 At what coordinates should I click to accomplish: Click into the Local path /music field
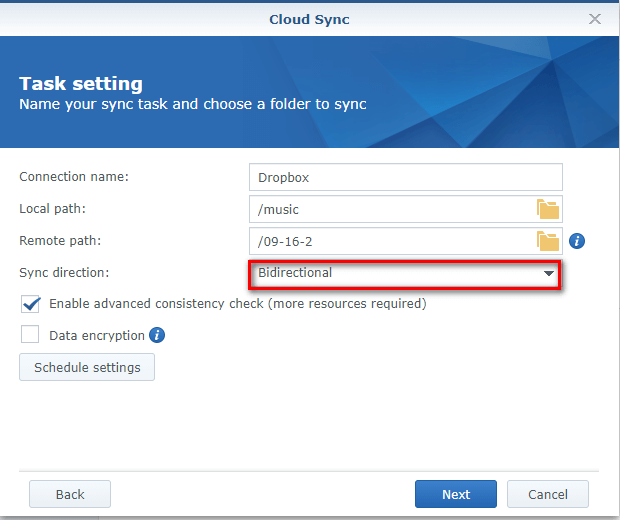pyautogui.click(x=390, y=209)
